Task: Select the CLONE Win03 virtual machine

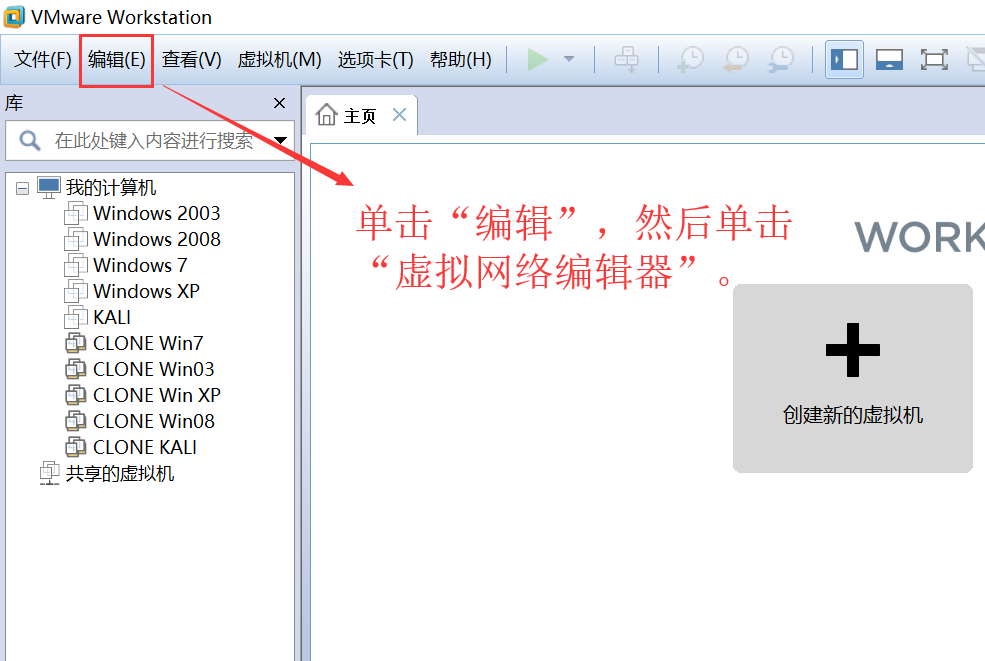Action: click(154, 369)
